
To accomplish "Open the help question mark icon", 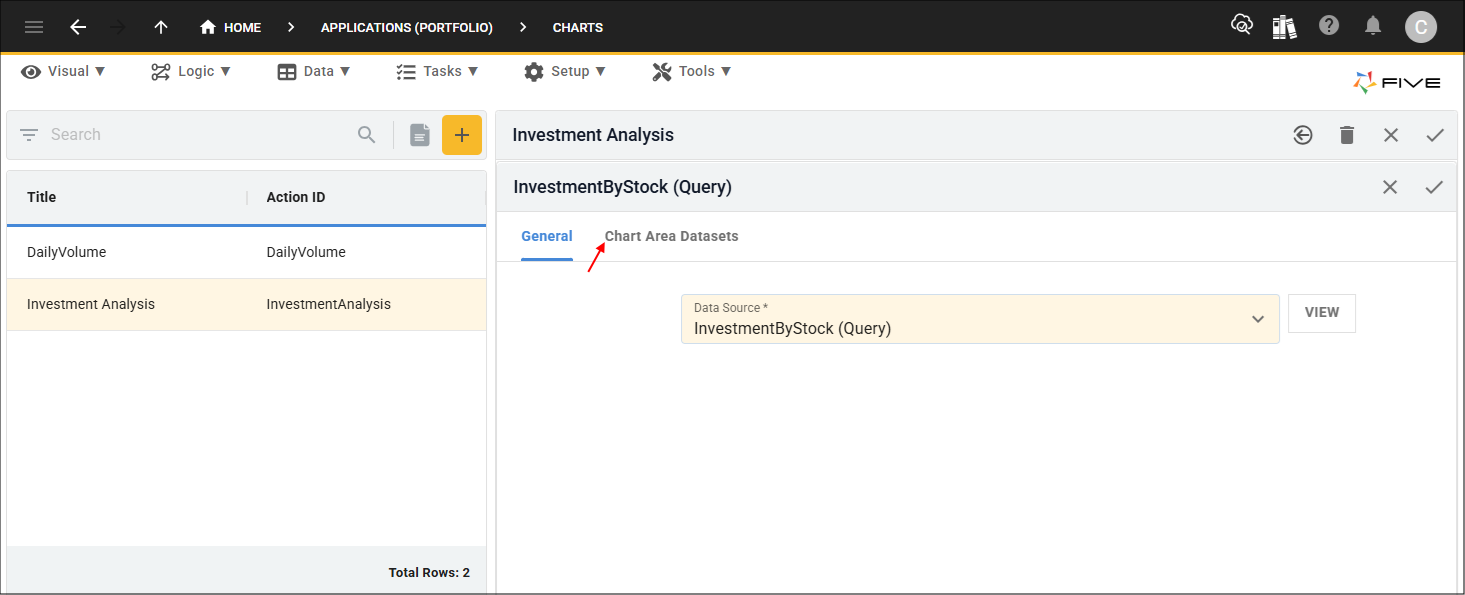I will pos(1329,26).
